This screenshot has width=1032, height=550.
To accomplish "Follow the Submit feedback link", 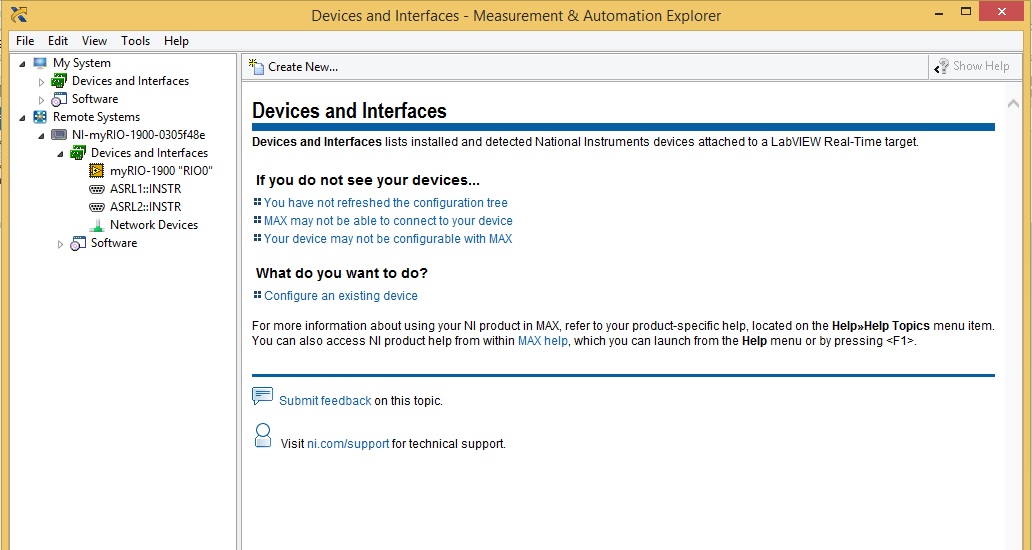I will pos(325,401).
